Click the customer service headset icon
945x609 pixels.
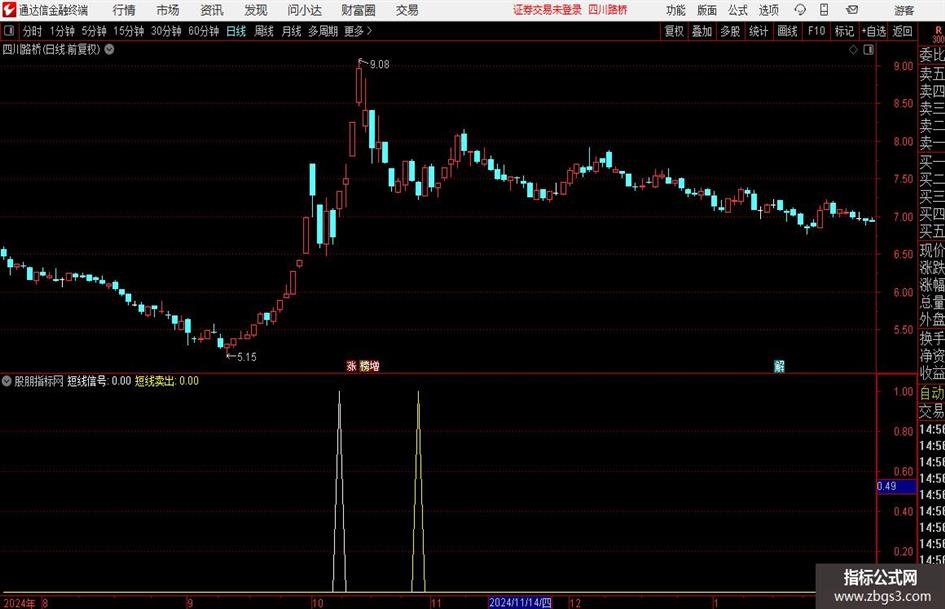(800, 10)
